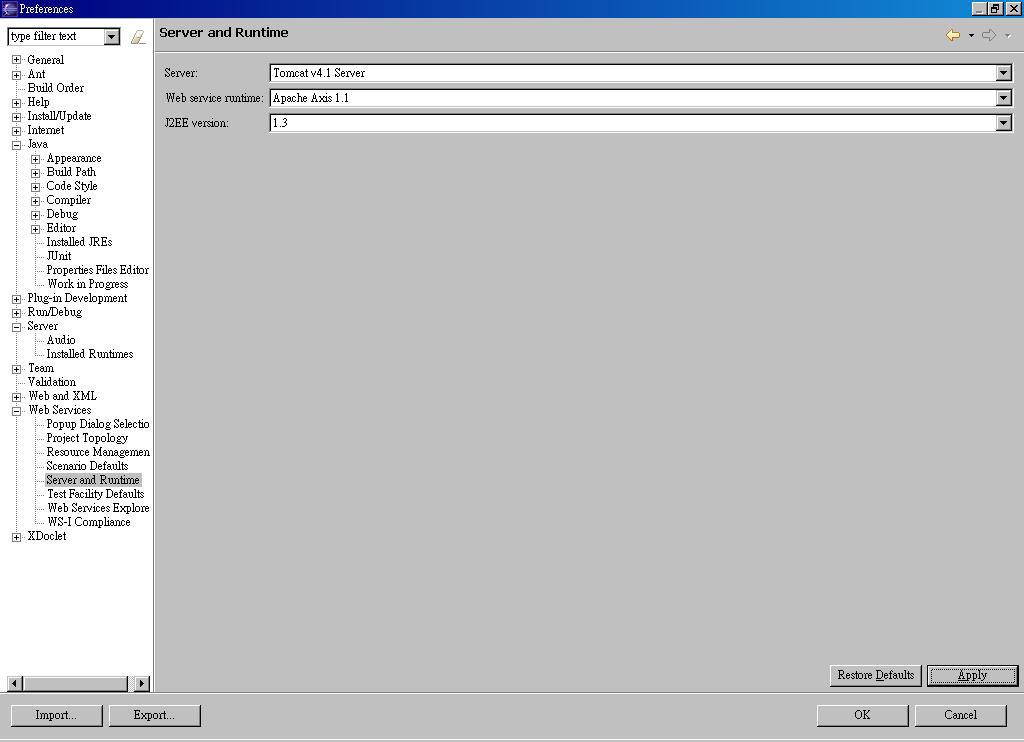Expand the Run/Debug node
The height and width of the screenshot is (742, 1024).
[x=16, y=313]
